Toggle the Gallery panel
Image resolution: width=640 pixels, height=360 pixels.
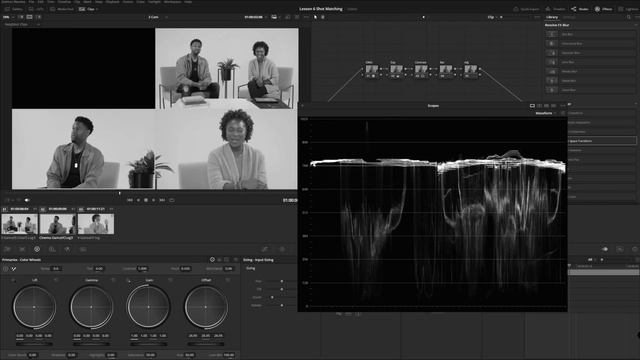[14, 9]
